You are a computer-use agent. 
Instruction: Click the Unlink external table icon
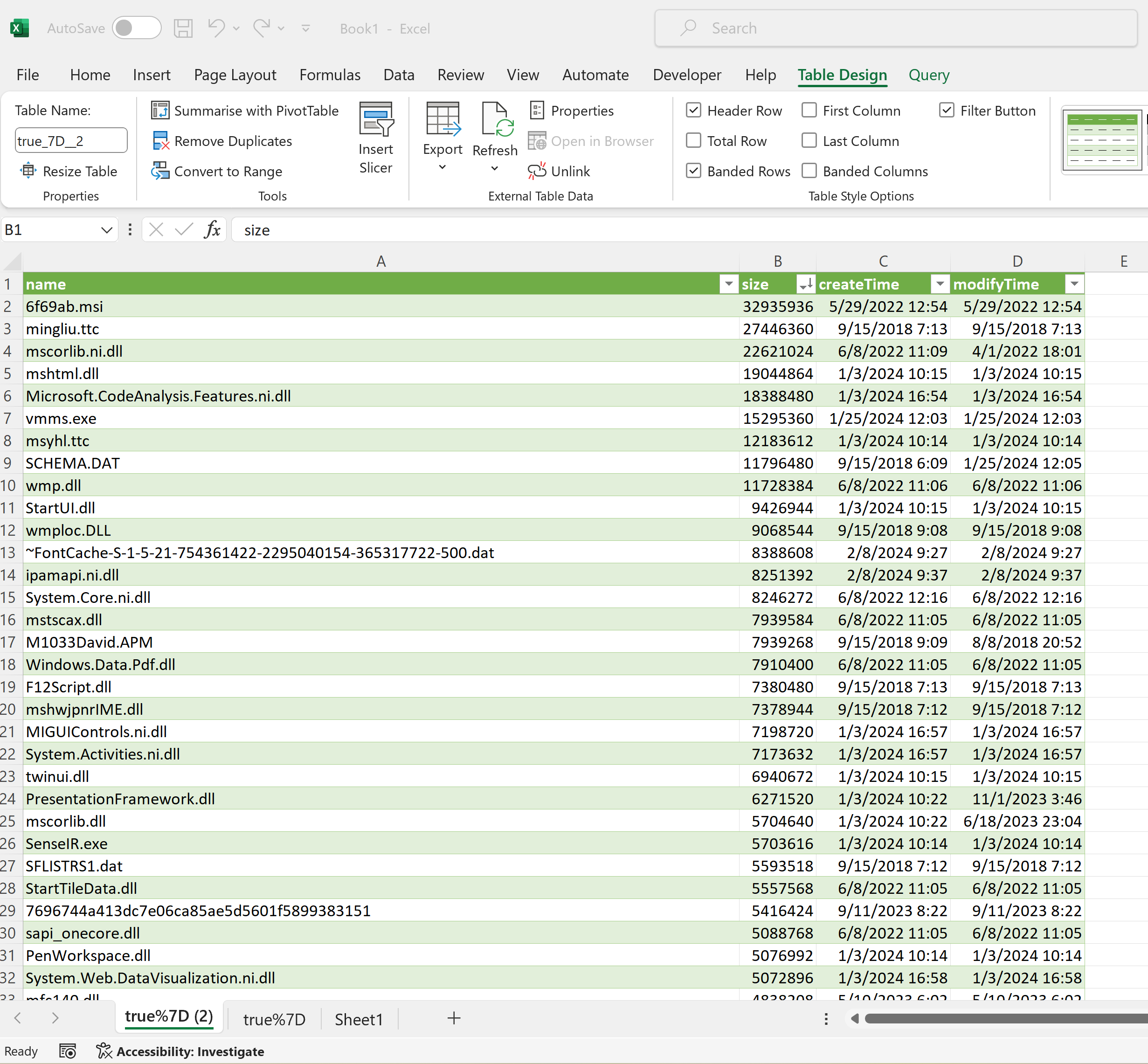click(x=537, y=171)
